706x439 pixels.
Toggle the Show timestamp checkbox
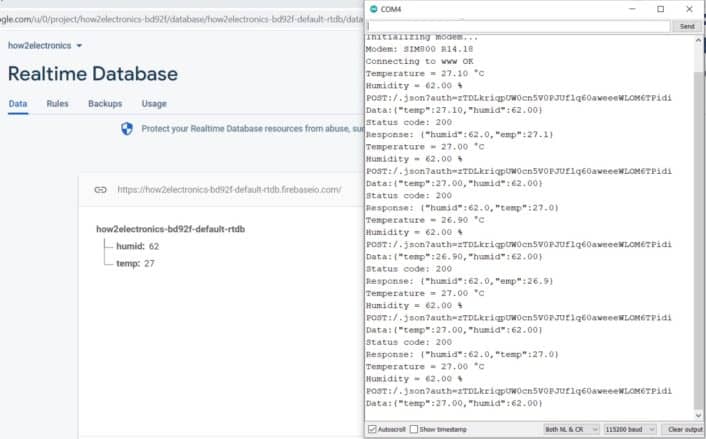pos(414,429)
